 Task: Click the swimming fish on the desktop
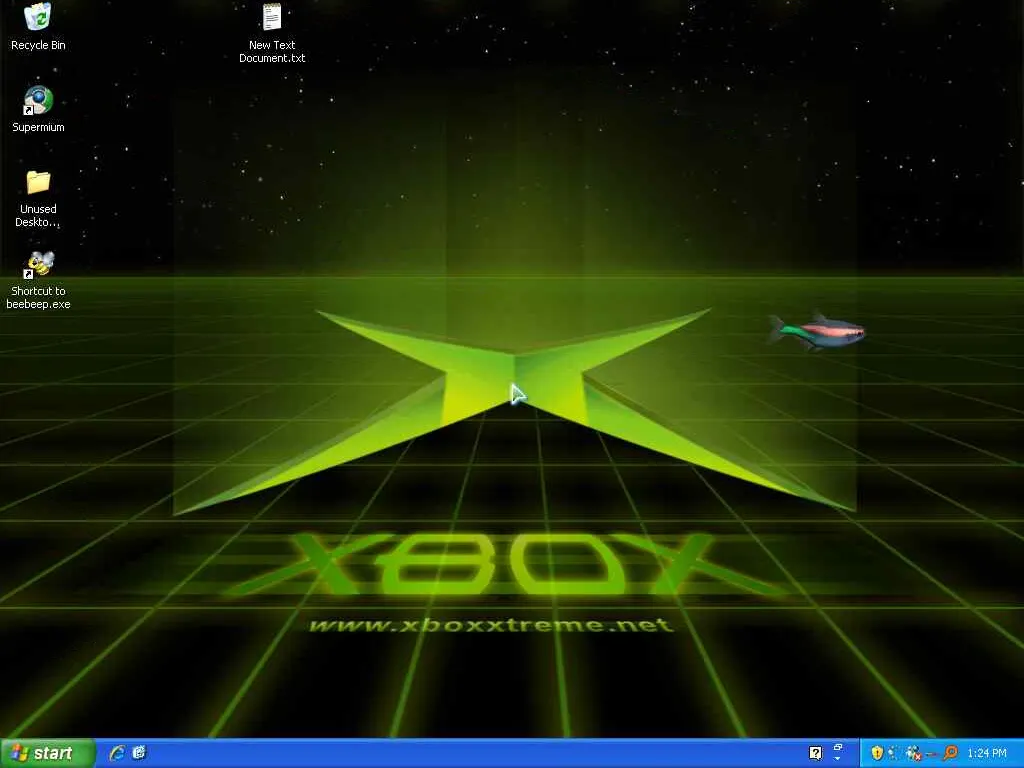click(x=816, y=331)
